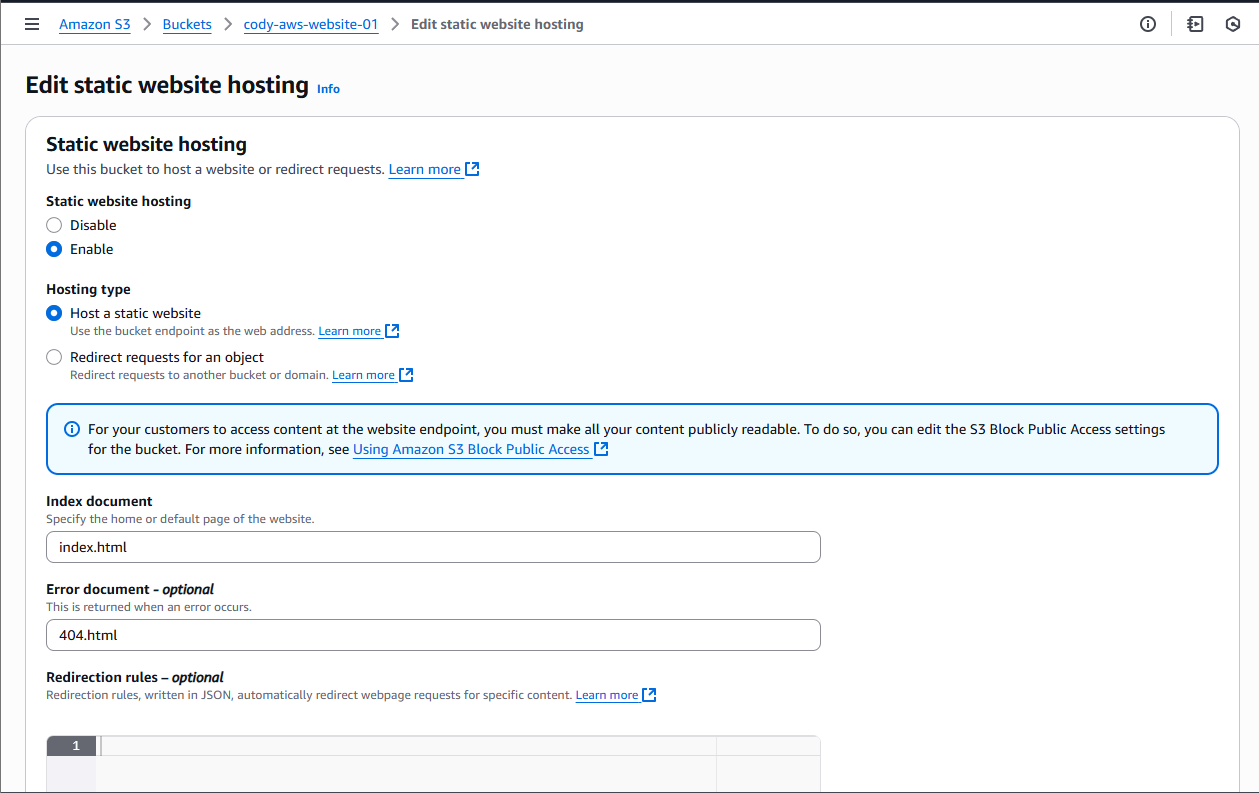Screen dimensions: 1259x793
Task: Go to Amazon S3 in the breadcrumb
Action: 94,24
